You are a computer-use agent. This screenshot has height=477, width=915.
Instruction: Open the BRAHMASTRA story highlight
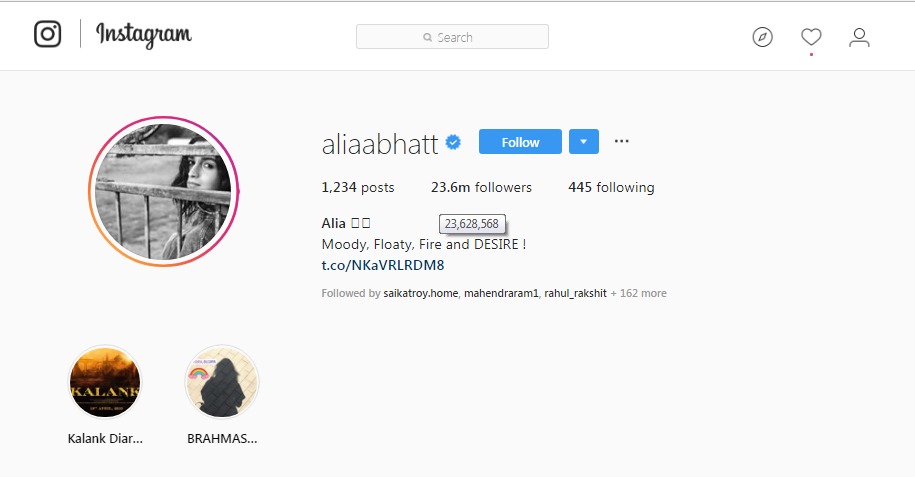(222, 382)
